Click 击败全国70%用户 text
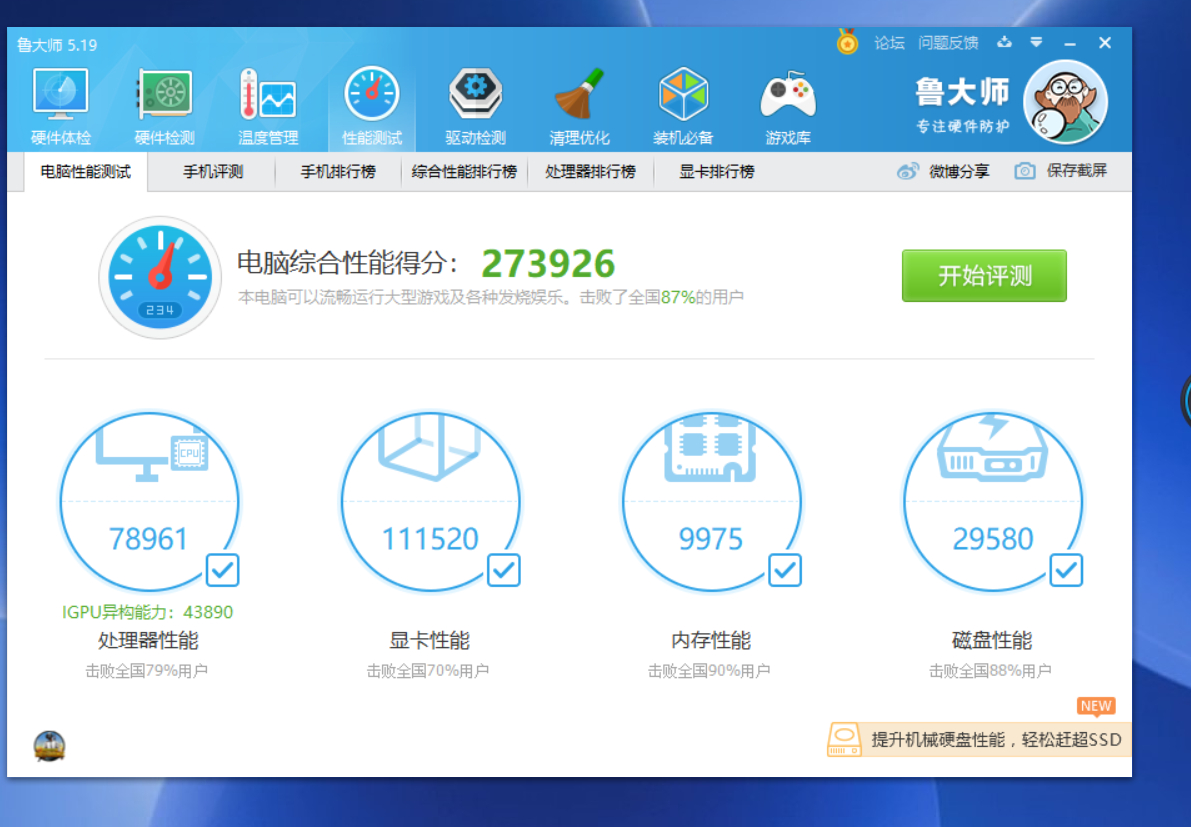The width and height of the screenshot is (1191, 827). [428, 671]
